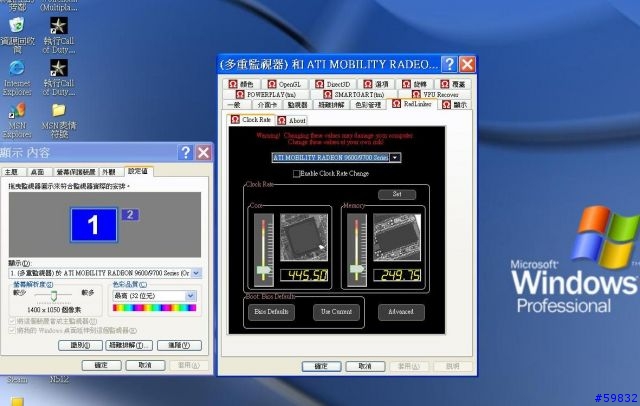Click the 進階 advanced button in Display Properties
640x406 pixels.
pyautogui.click(x=179, y=345)
